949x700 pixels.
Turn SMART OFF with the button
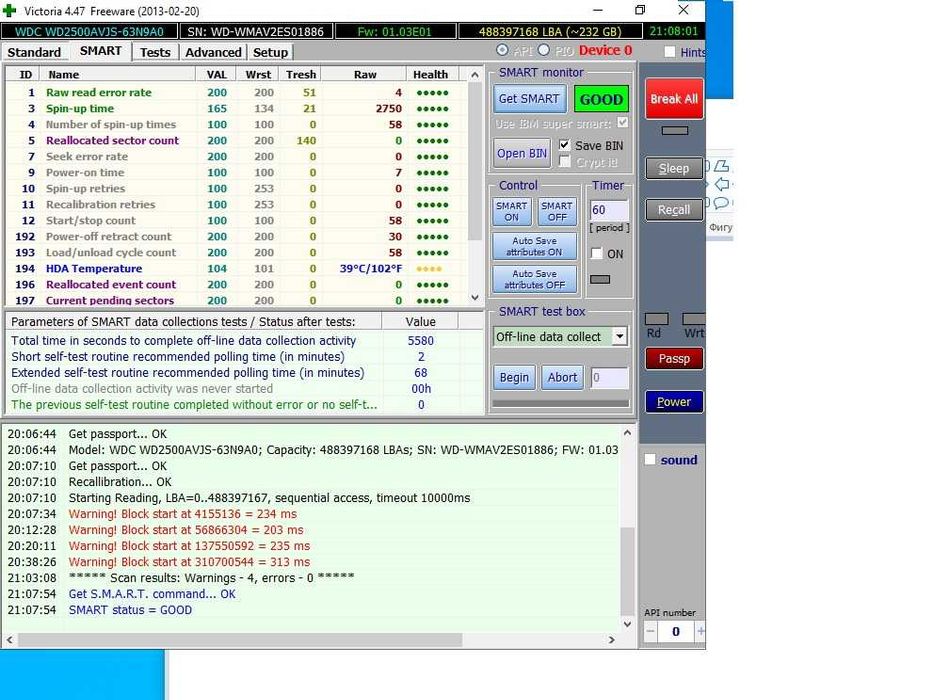(557, 211)
